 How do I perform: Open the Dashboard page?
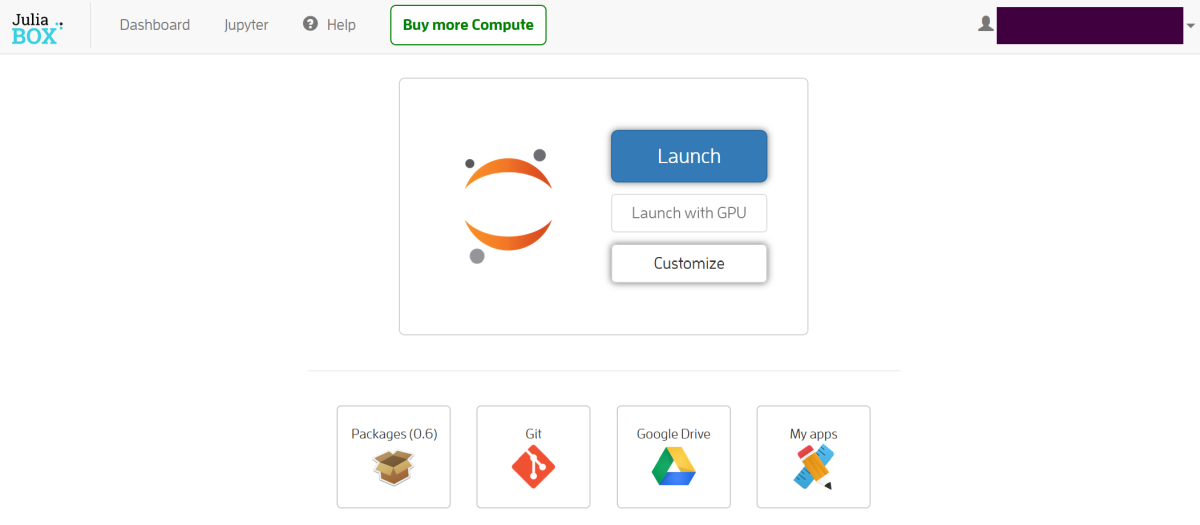pos(155,25)
